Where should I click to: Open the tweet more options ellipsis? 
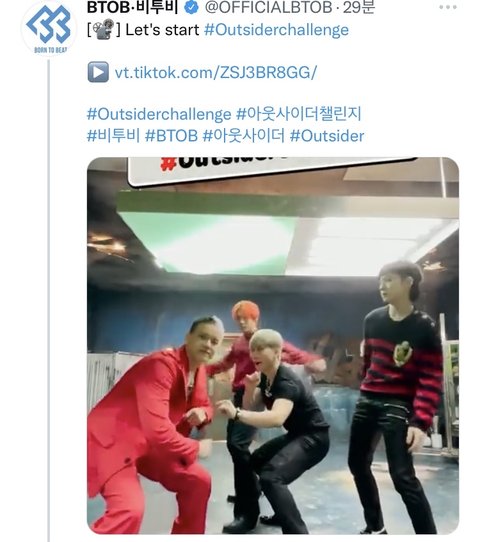[448, 7]
